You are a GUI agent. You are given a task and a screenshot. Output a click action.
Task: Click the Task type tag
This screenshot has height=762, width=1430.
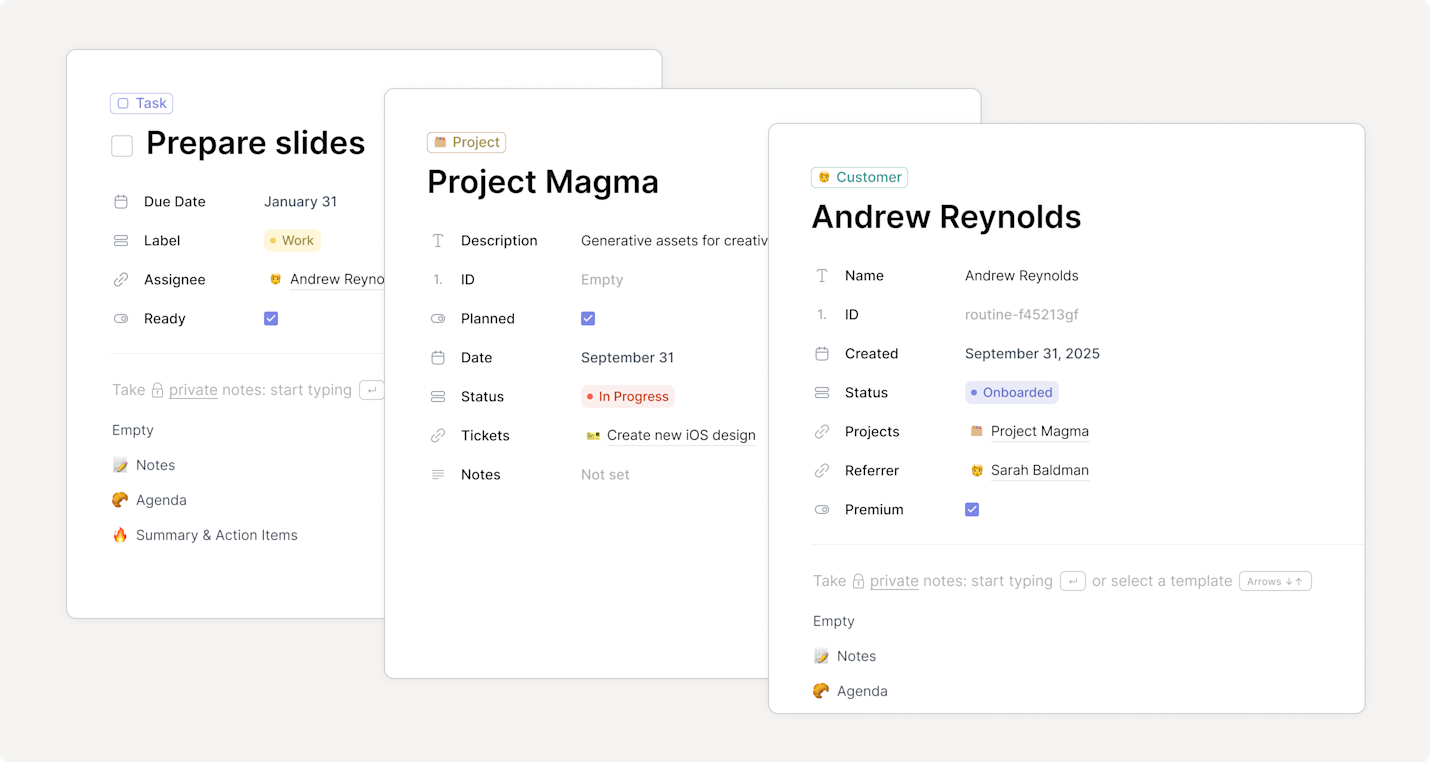point(142,103)
